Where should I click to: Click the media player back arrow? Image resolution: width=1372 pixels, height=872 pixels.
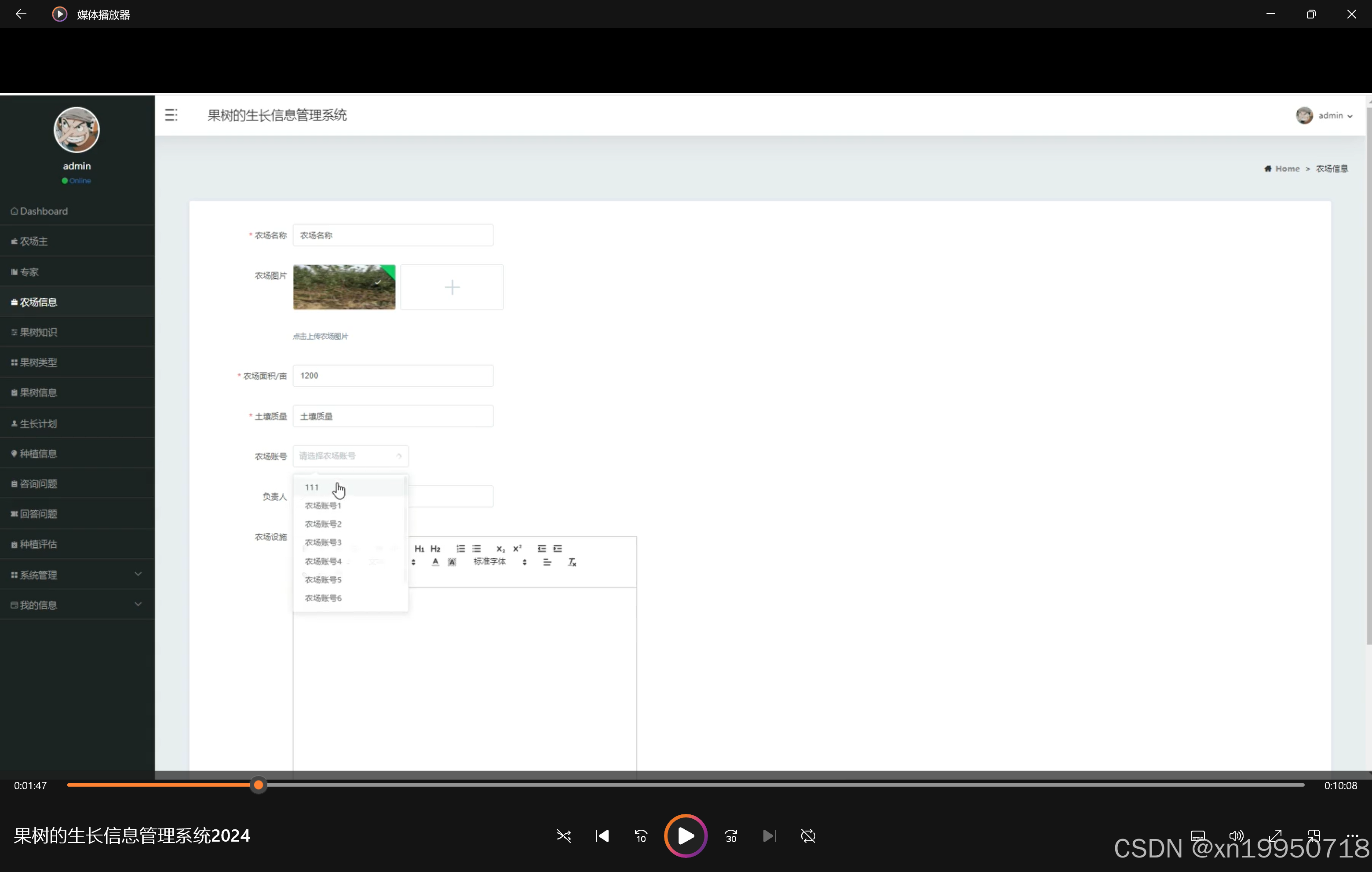pos(21,14)
